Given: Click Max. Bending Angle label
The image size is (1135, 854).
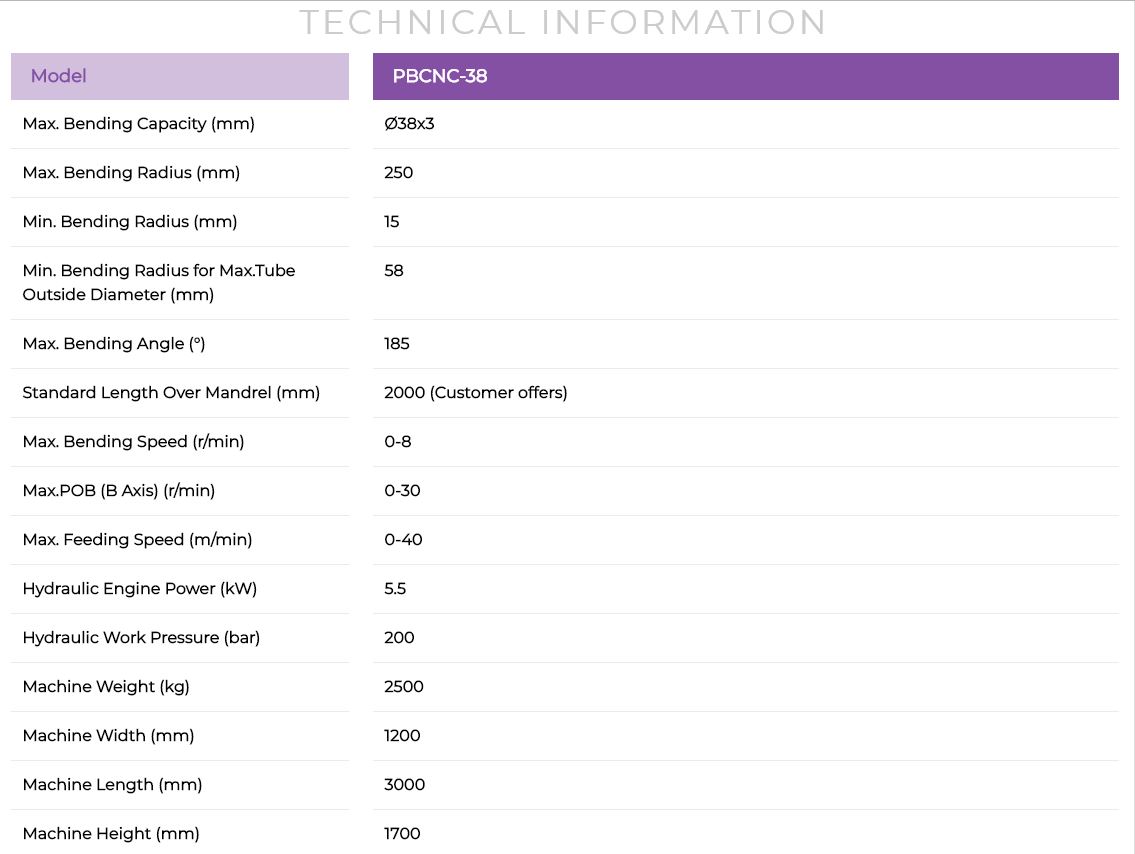Looking at the screenshot, I should coord(114,344).
